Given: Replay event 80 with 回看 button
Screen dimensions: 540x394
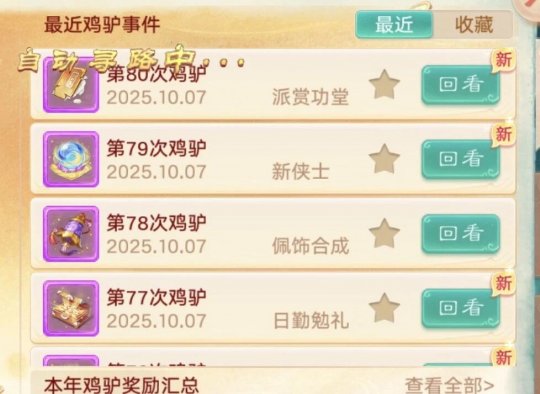Looking at the screenshot, I should pos(461,85).
